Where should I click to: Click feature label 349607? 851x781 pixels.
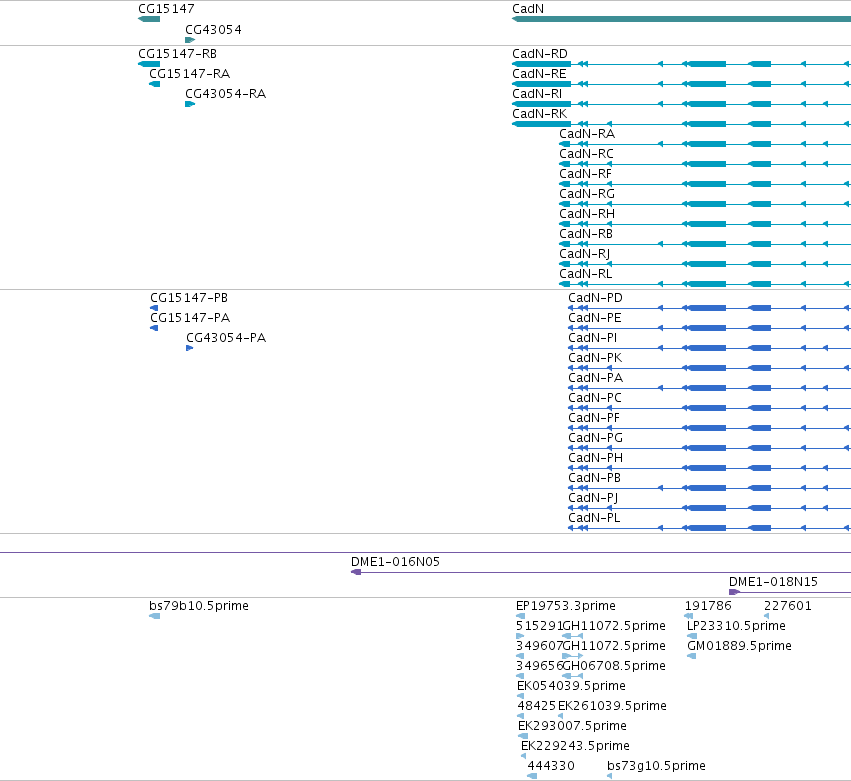point(539,646)
